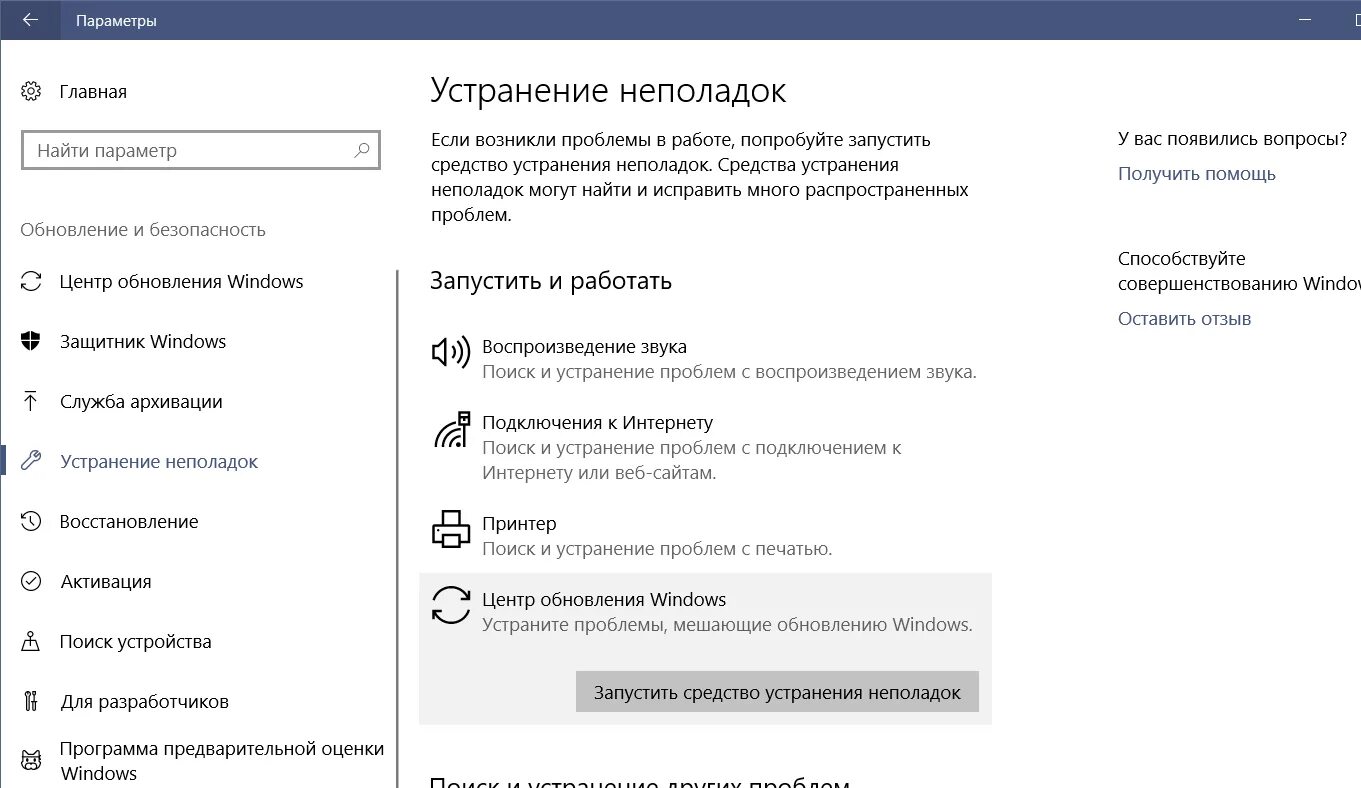Click text Поиск и устранение проблем с печатью

pyautogui.click(x=657, y=549)
